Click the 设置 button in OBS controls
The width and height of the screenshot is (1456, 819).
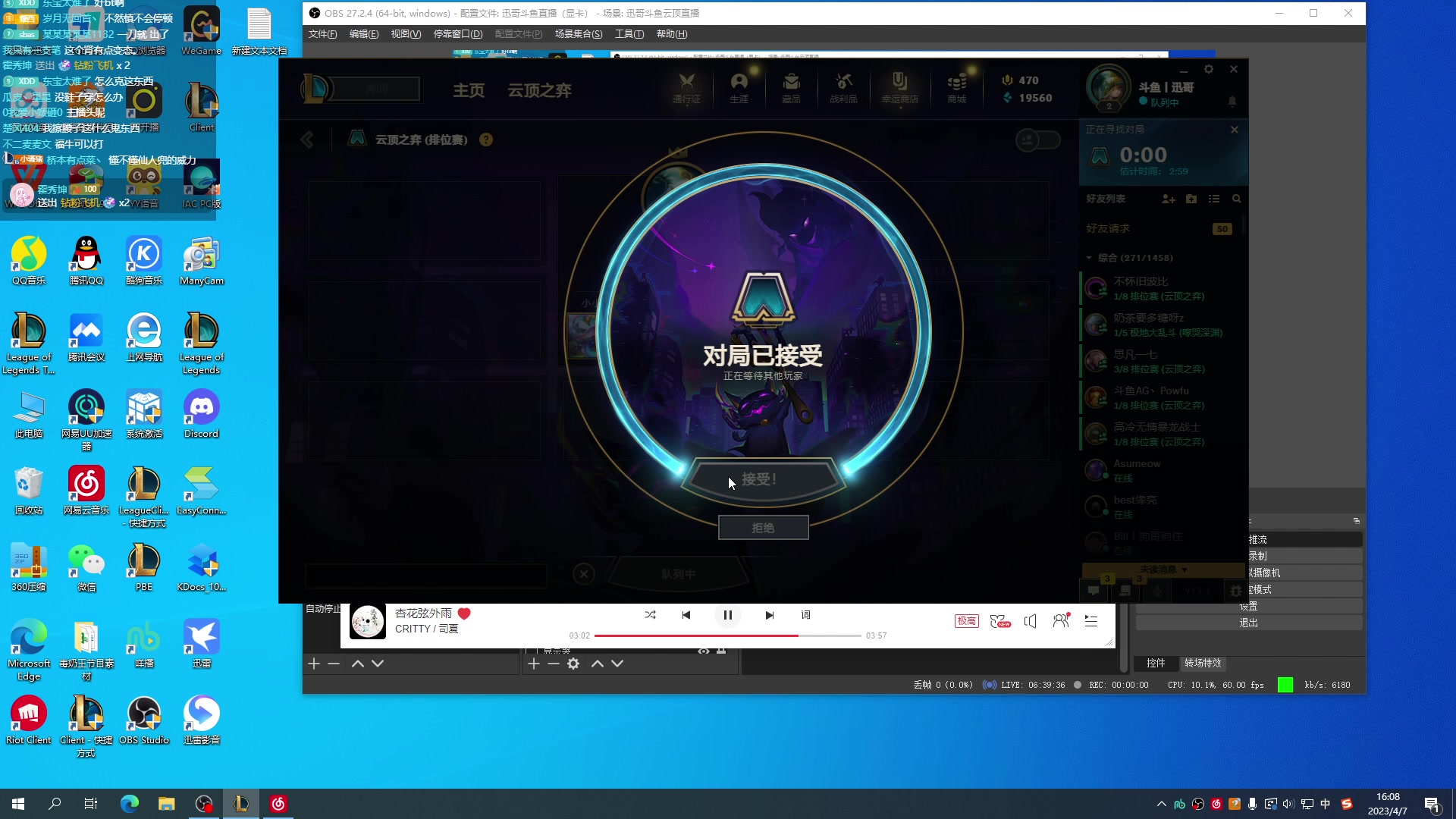click(x=1249, y=606)
